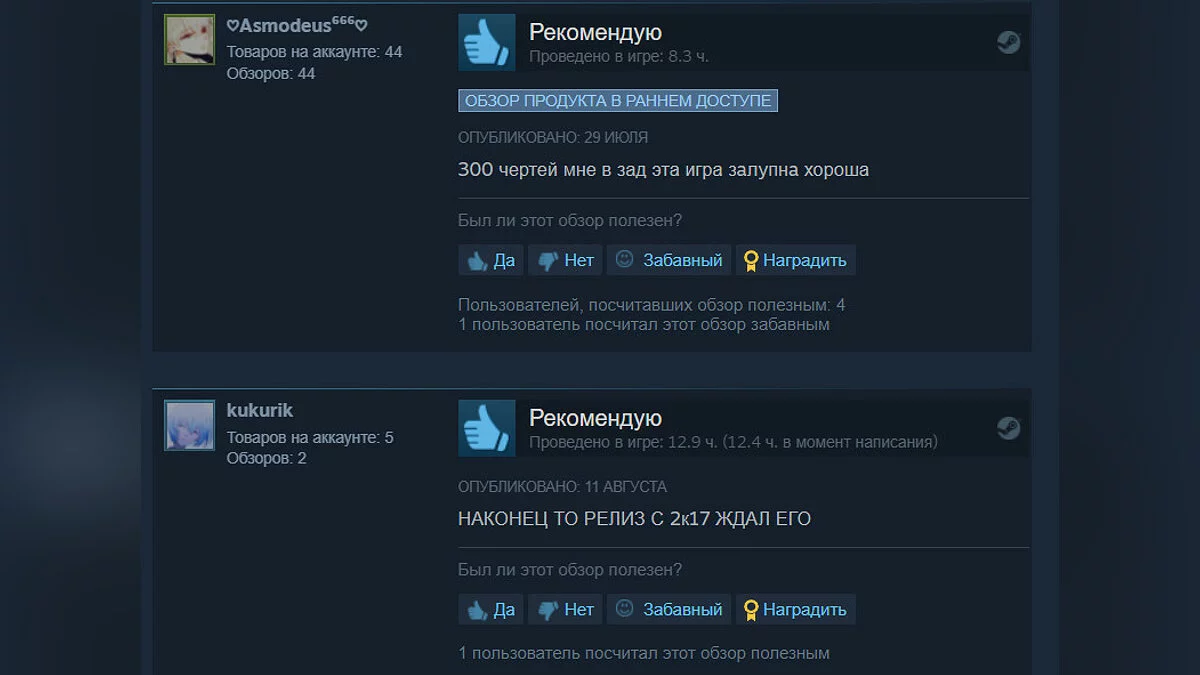Click thumbs-up Рекомендую icon in Asmodeus review
1200x675 pixels.
[487, 43]
